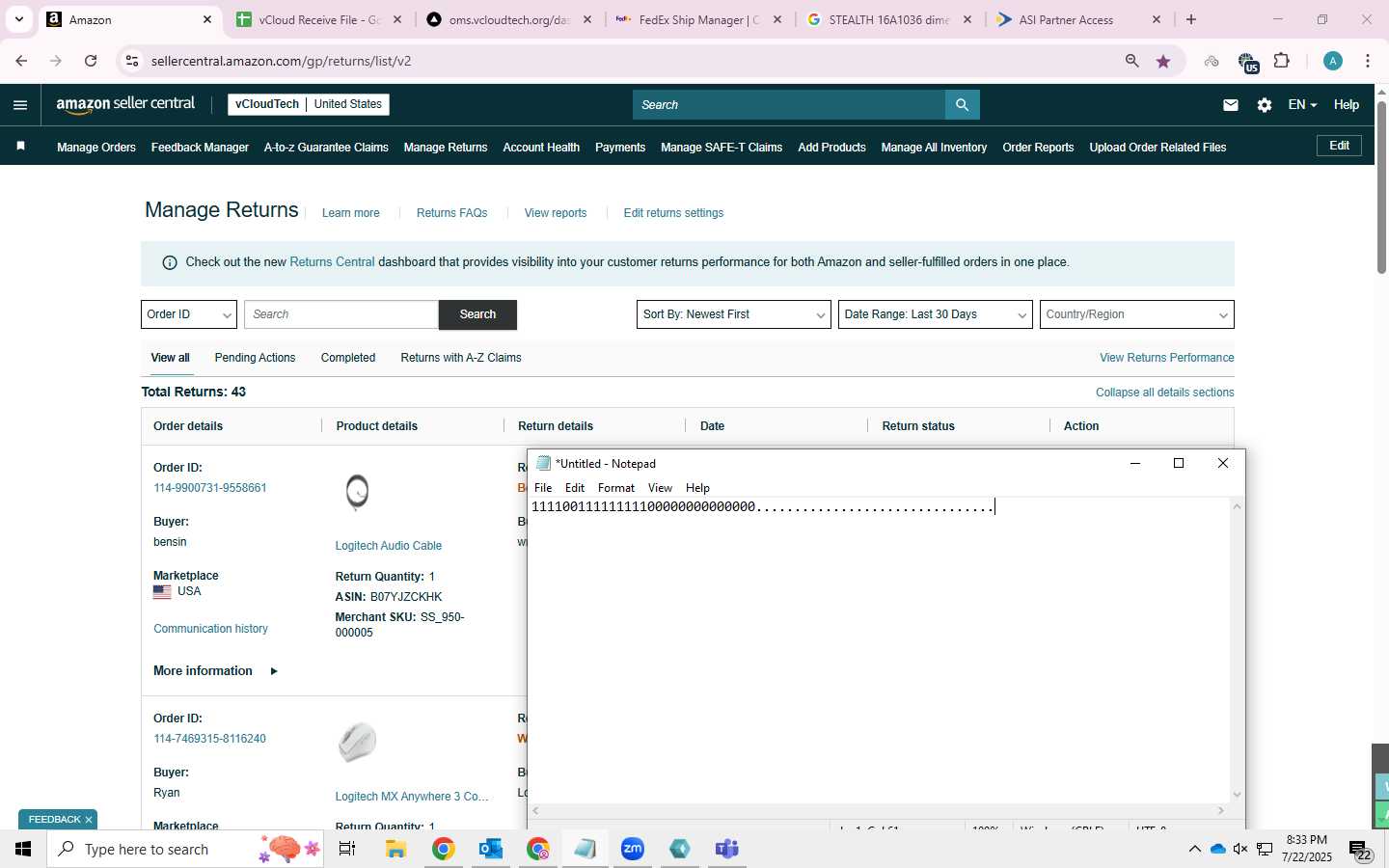The image size is (1389, 868).
Task: Click Collapse all details sections
Action: coord(1165,393)
